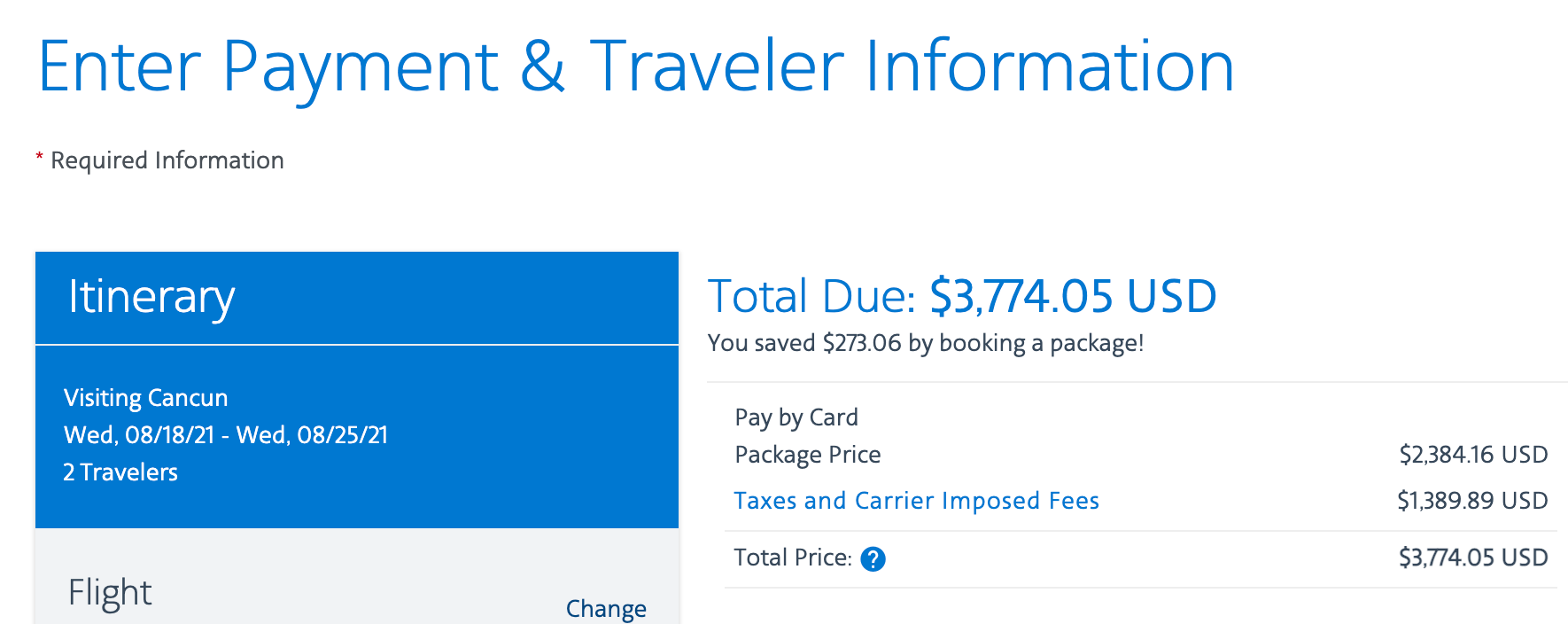Click the question mark beside Total Price
Image resolution: width=1568 pixels, height=624 pixels.
873,558
